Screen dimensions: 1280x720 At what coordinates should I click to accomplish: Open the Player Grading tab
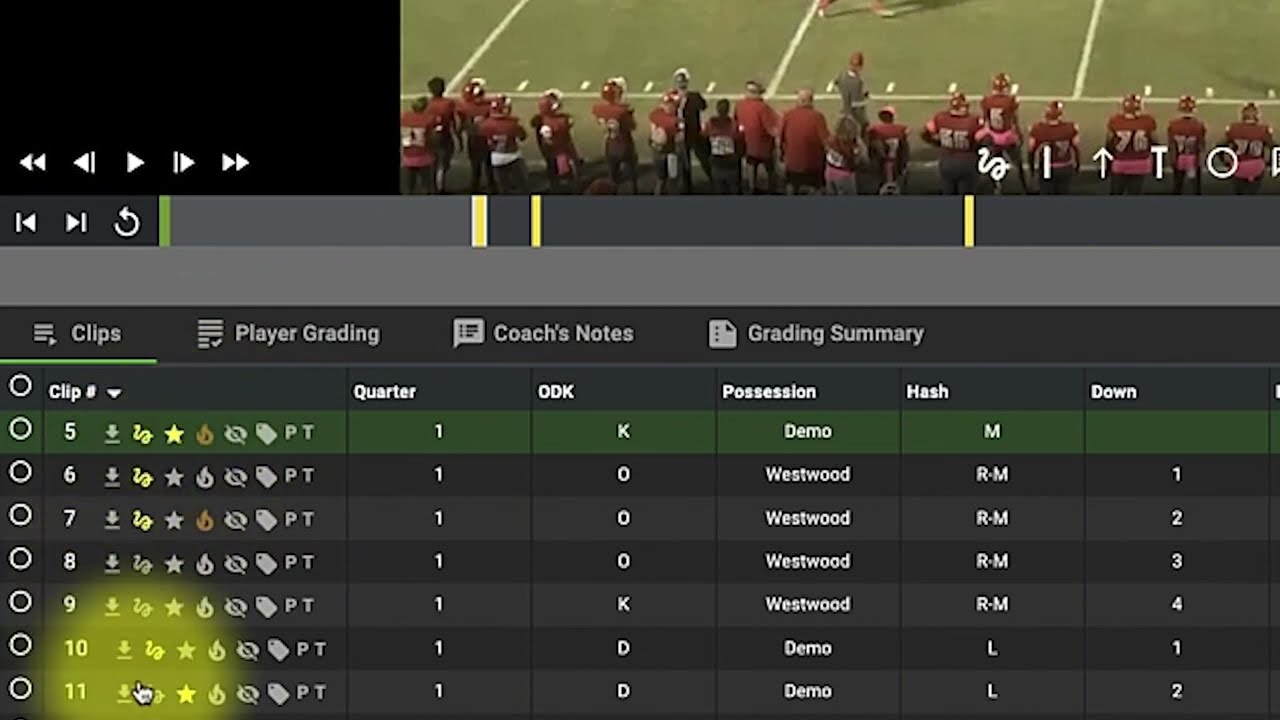pos(289,334)
